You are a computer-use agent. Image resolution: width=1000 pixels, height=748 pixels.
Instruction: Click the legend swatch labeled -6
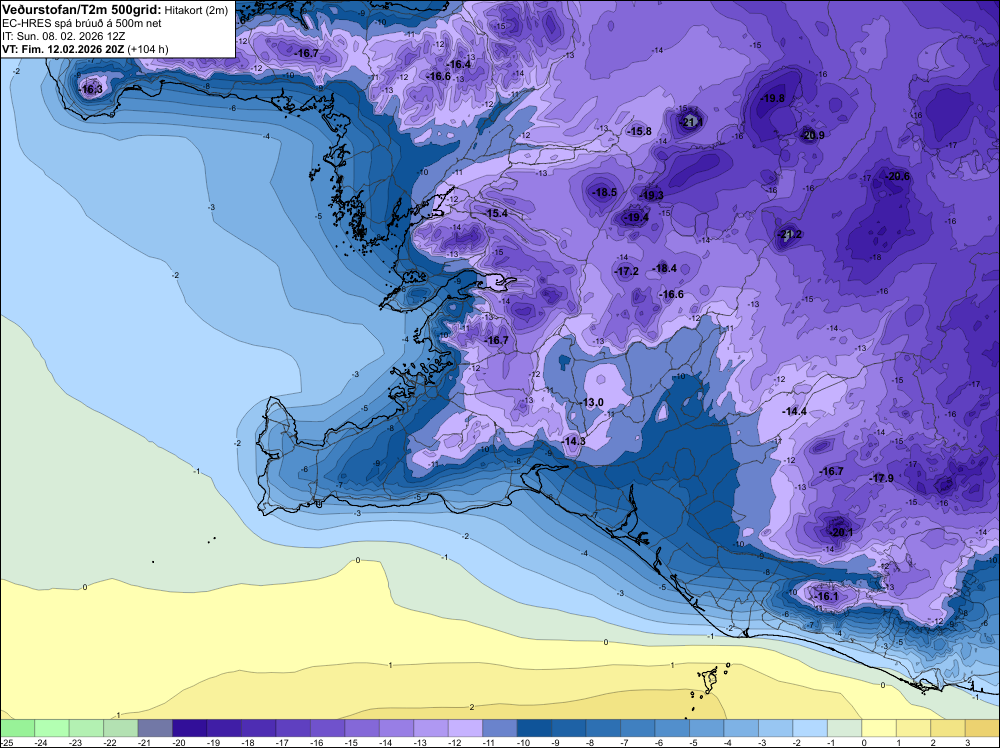coord(672,728)
